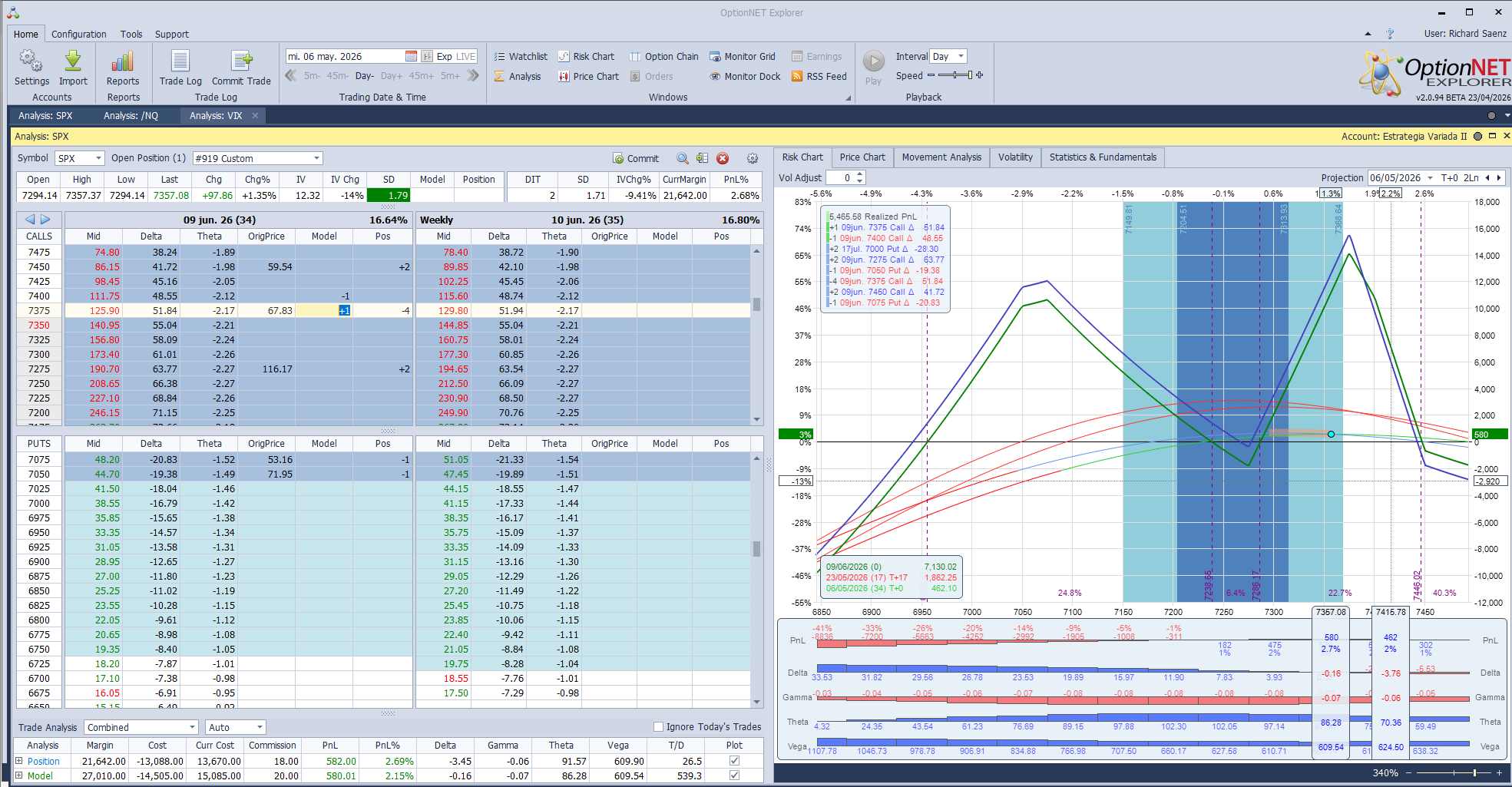Expand the Position analysis row
The width and height of the screenshot is (1512, 787).
[19, 761]
